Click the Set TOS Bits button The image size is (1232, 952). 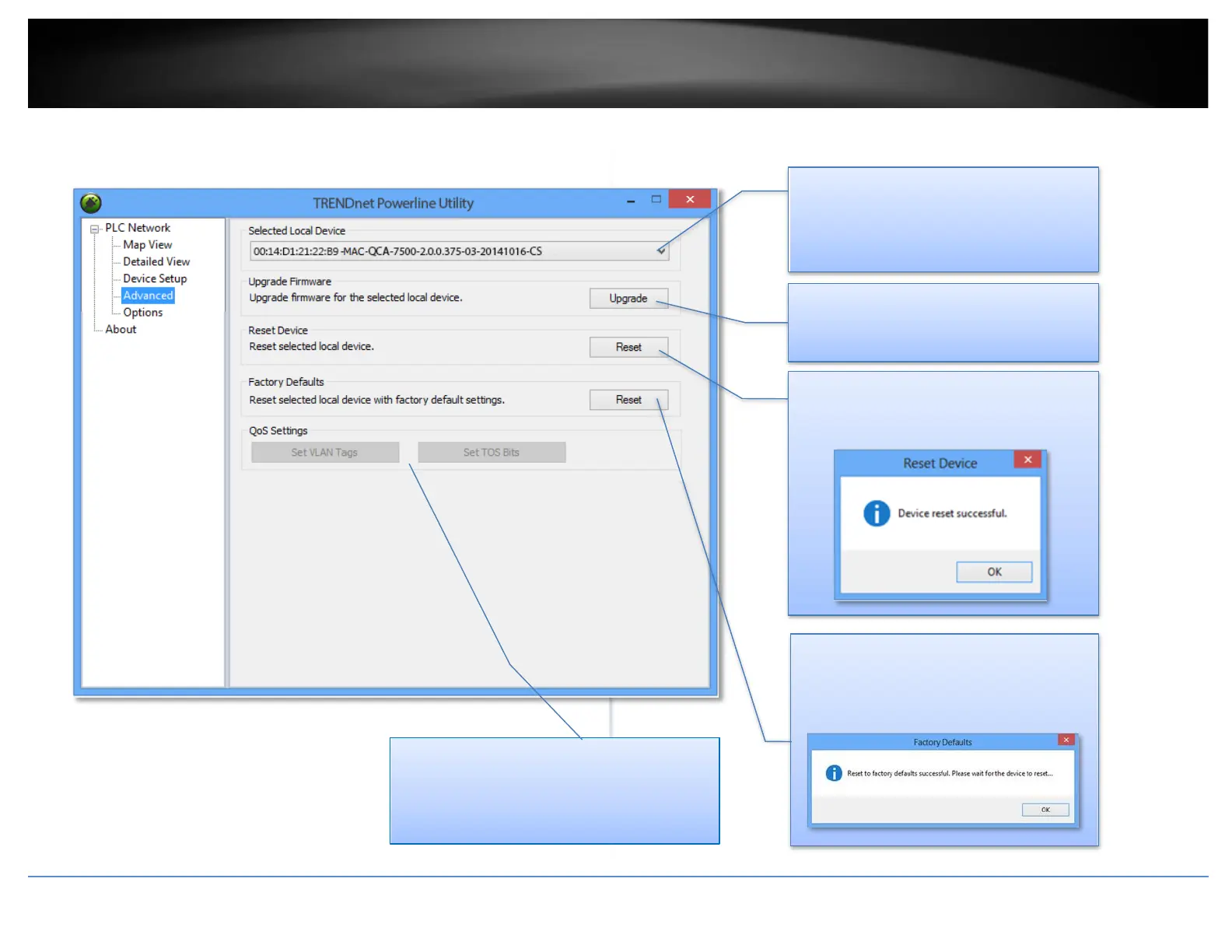[x=492, y=453]
